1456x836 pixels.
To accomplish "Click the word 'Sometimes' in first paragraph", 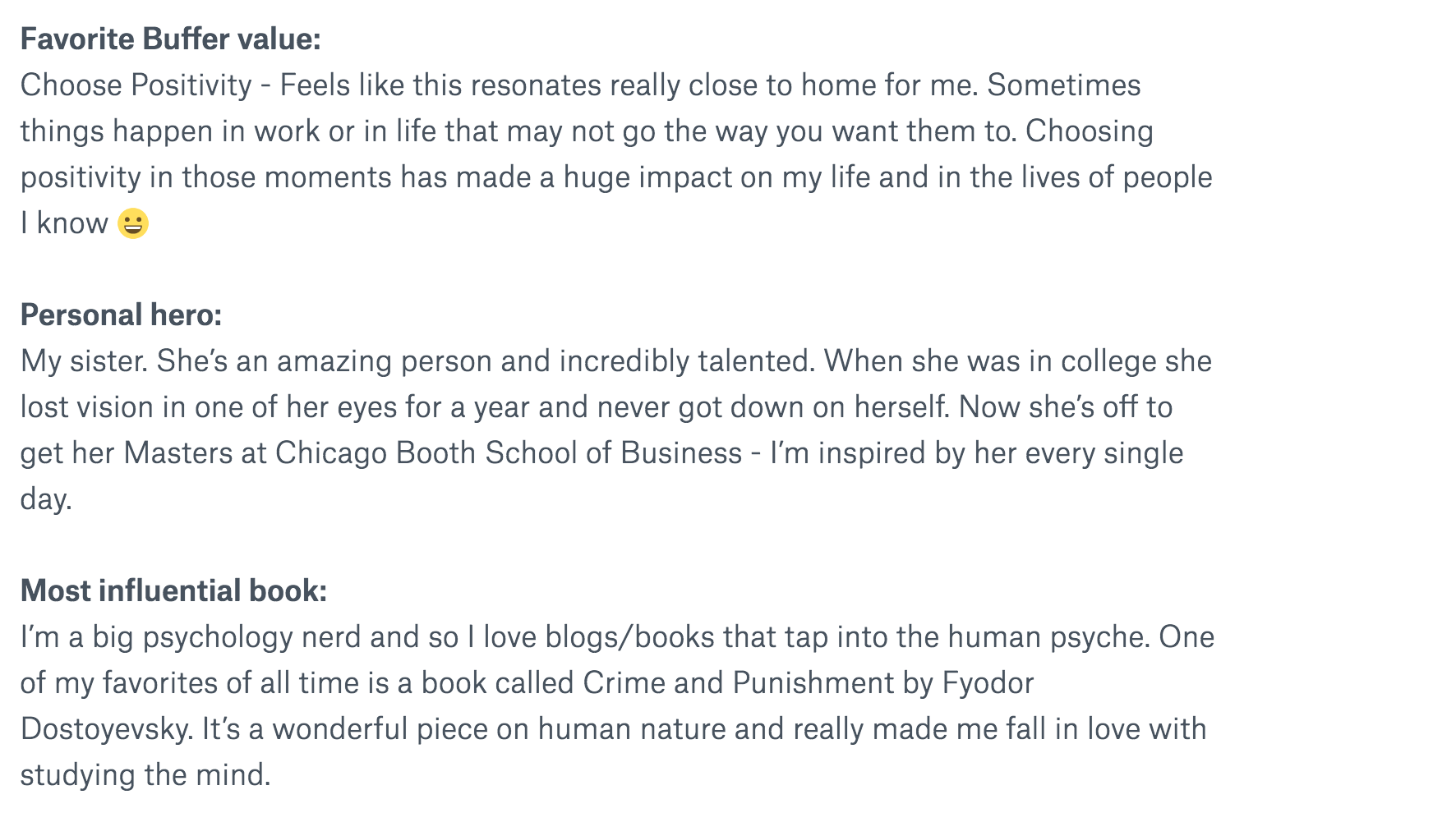I will (1064, 85).
